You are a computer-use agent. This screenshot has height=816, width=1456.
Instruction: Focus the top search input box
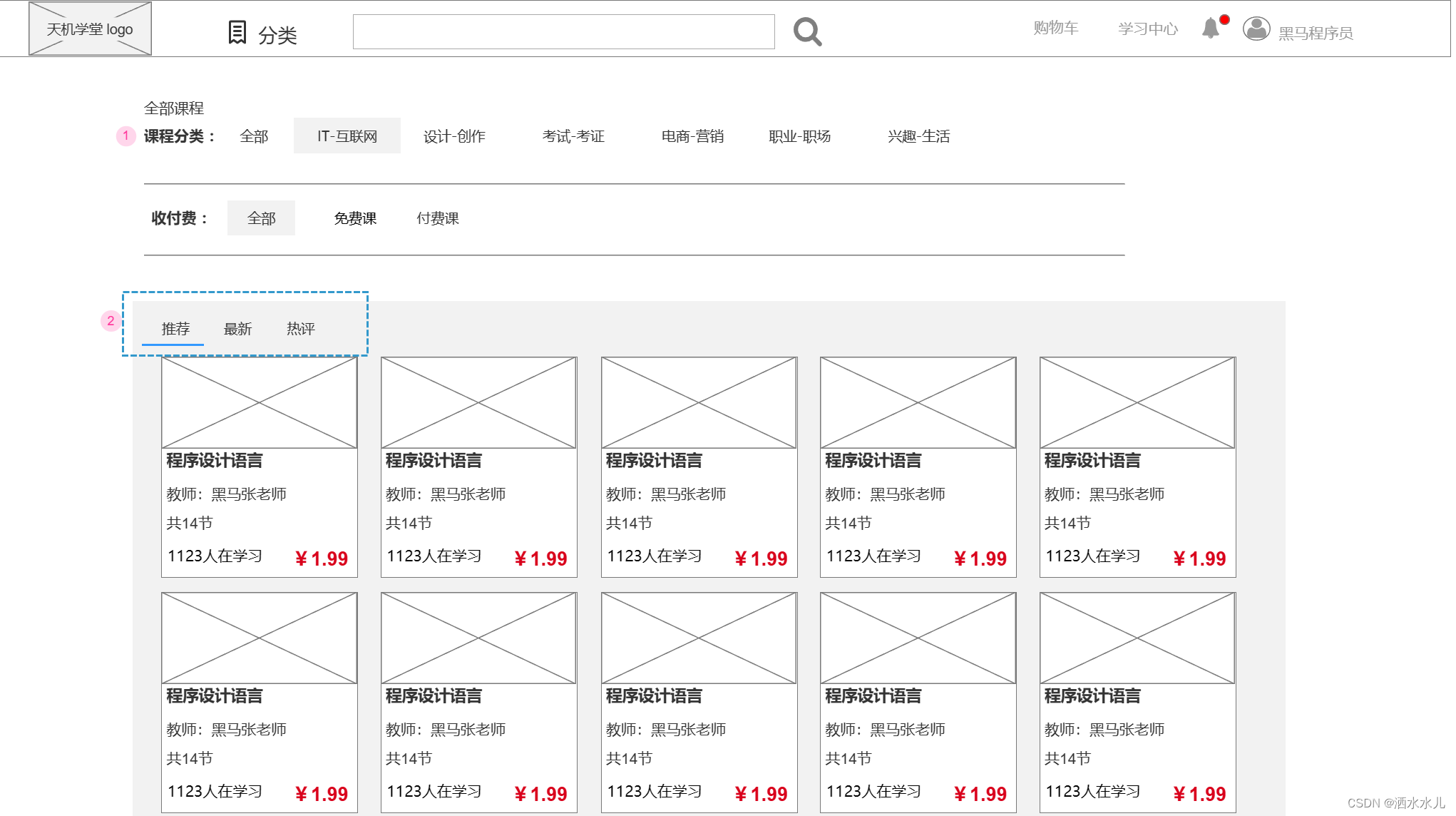click(563, 32)
